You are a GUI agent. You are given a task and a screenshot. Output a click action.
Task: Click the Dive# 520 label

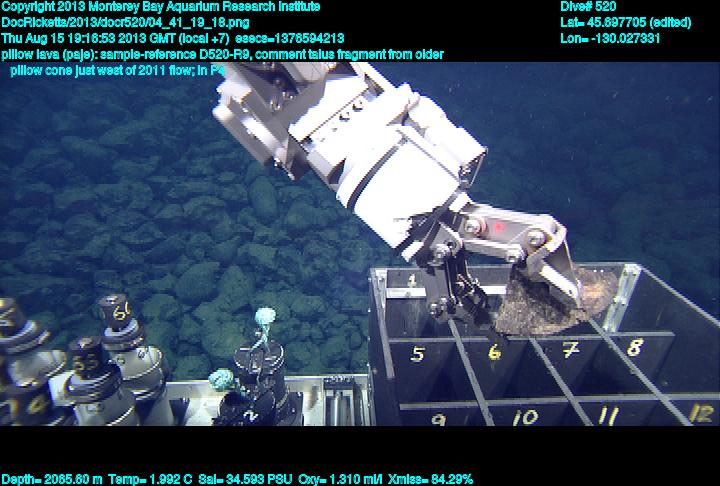589,6
